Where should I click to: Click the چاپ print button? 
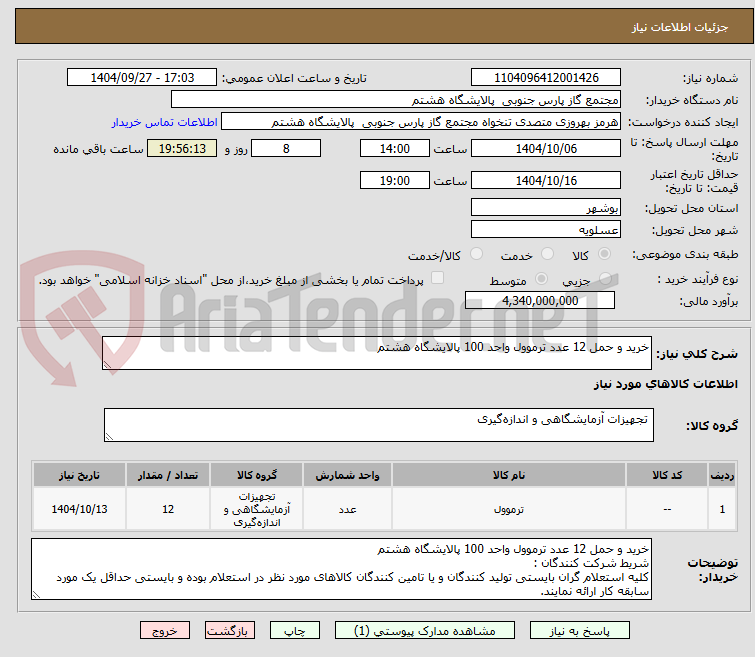(295, 631)
